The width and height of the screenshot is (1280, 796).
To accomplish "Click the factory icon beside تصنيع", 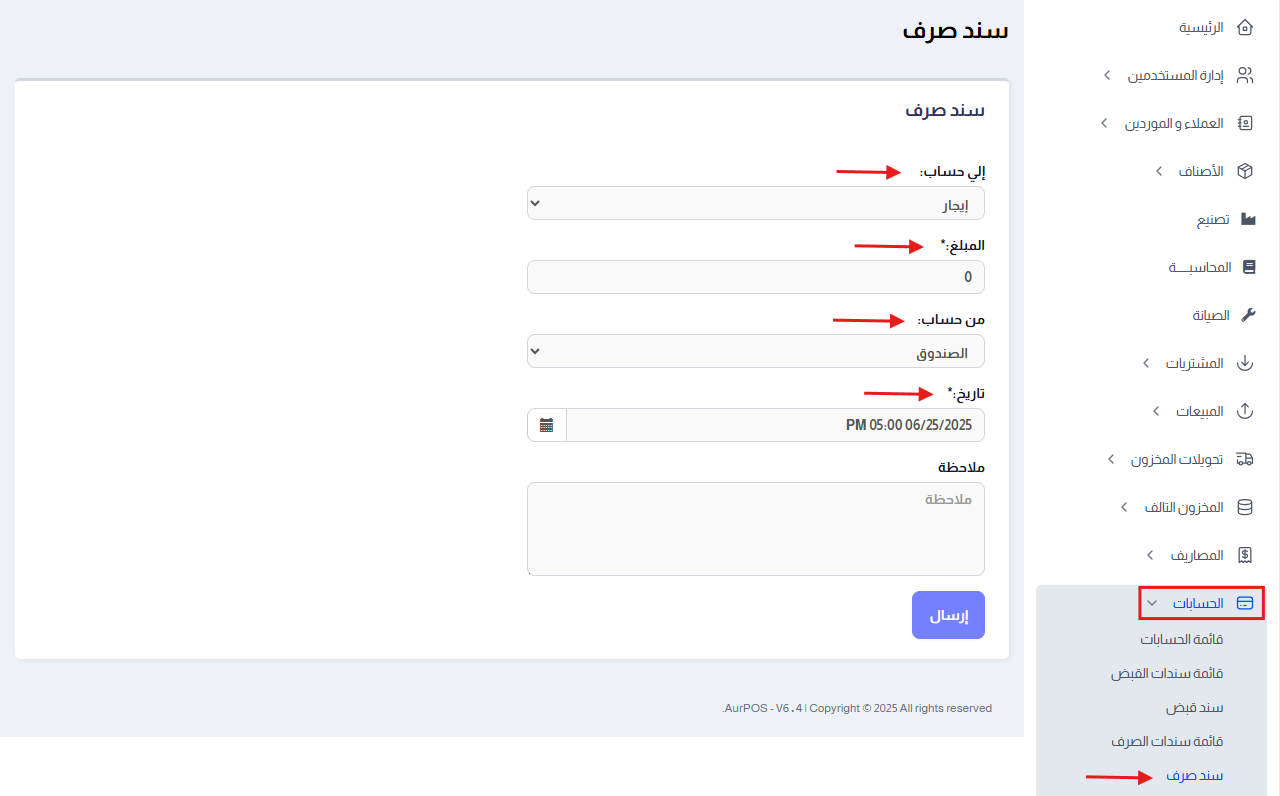I will (x=1248, y=219).
